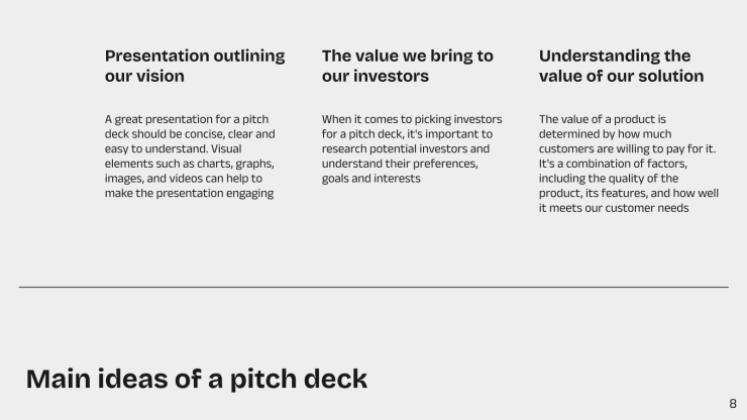The width and height of the screenshot is (747, 420).
Task: Click 'make the presentation engaging' text line
Action: coord(189,193)
